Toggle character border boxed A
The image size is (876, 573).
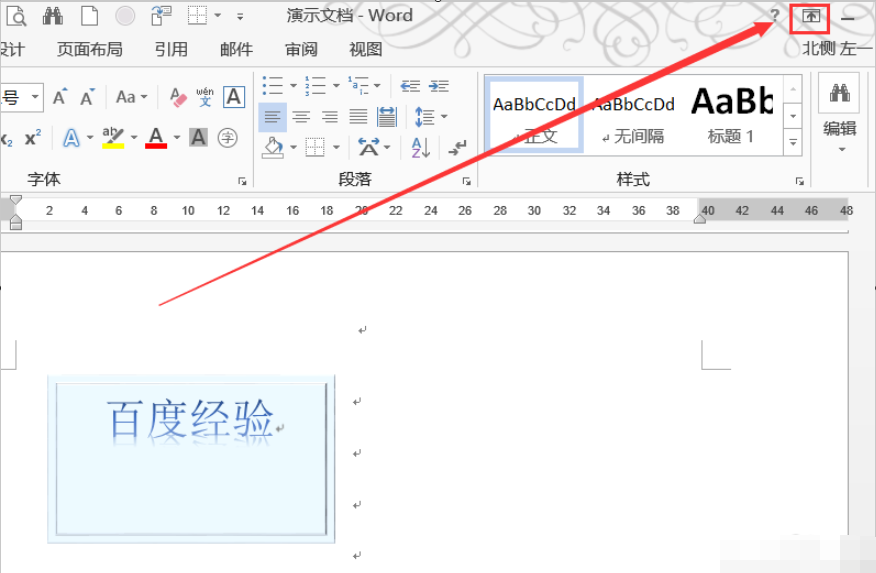234,97
